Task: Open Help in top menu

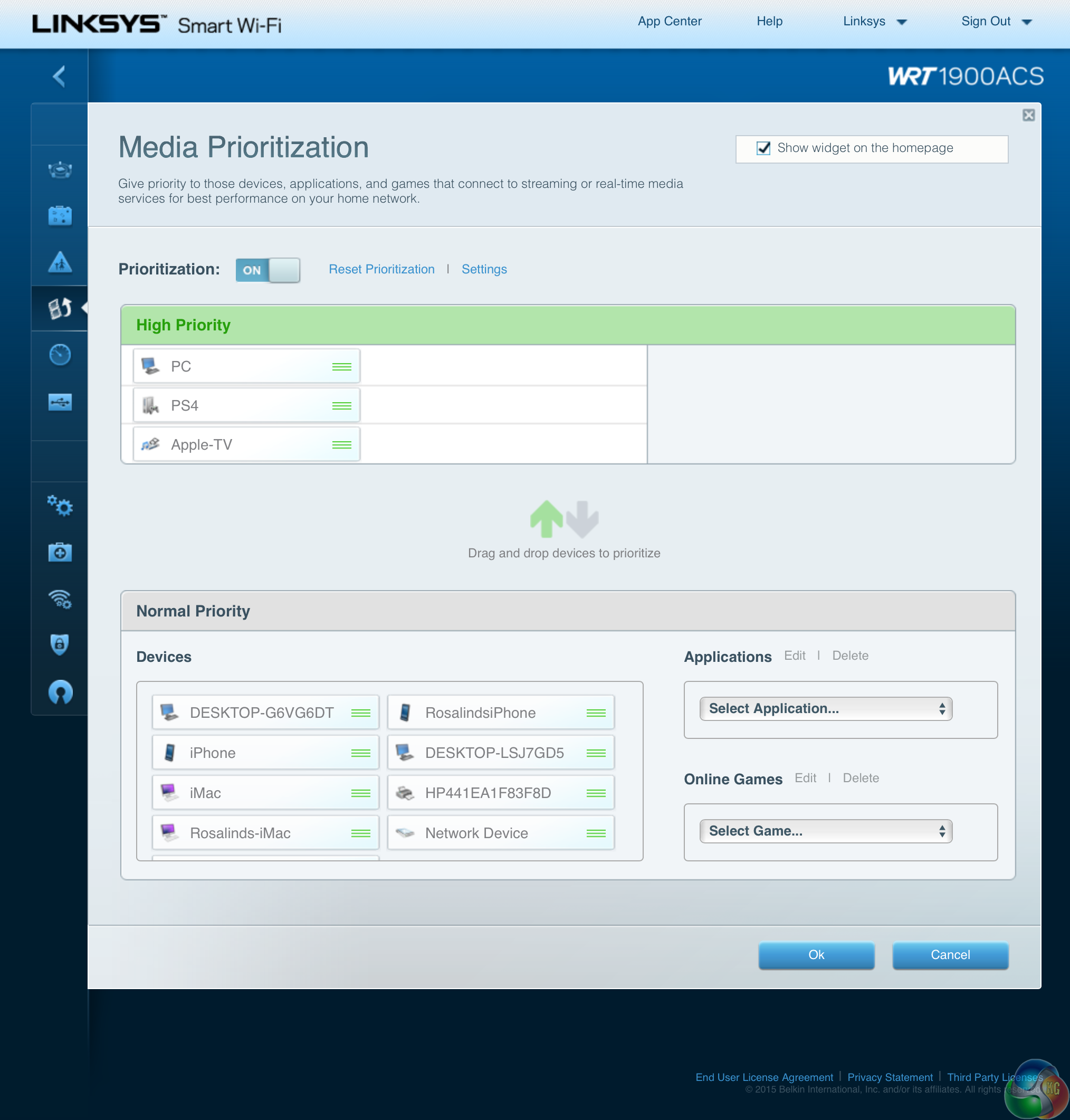Action: tap(769, 22)
